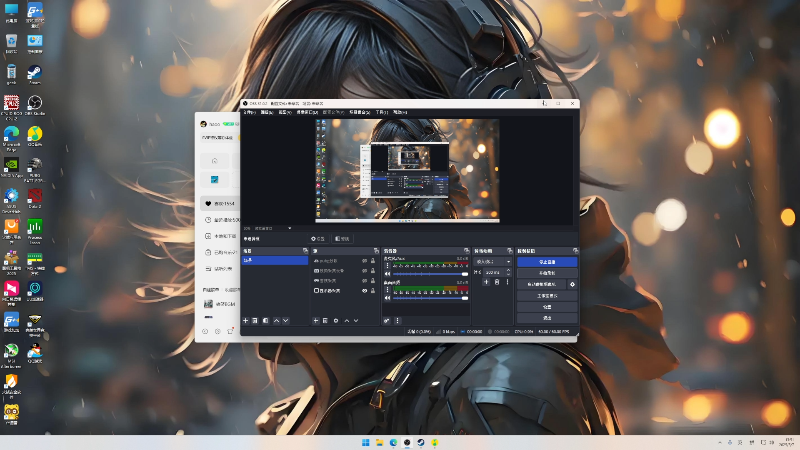Pop out the Audio Mixer dock panel
Viewport: 800px width, 450px height.
click(x=466, y=251)
